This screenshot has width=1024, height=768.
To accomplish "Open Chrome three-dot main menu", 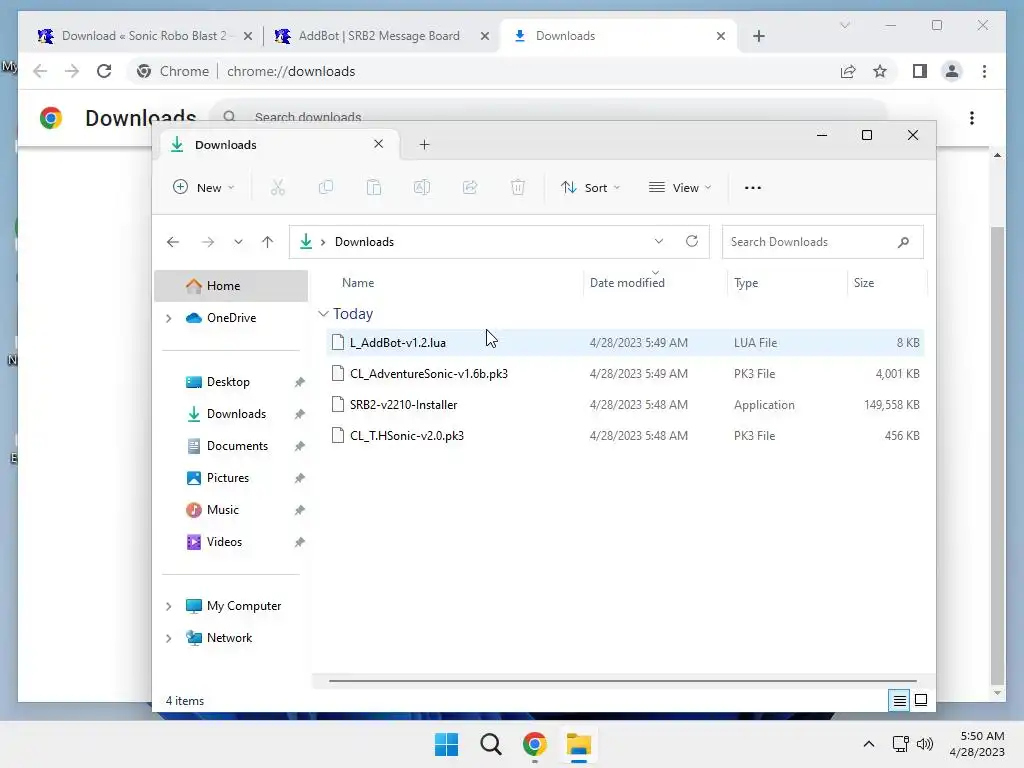I will tap(984, 71).
